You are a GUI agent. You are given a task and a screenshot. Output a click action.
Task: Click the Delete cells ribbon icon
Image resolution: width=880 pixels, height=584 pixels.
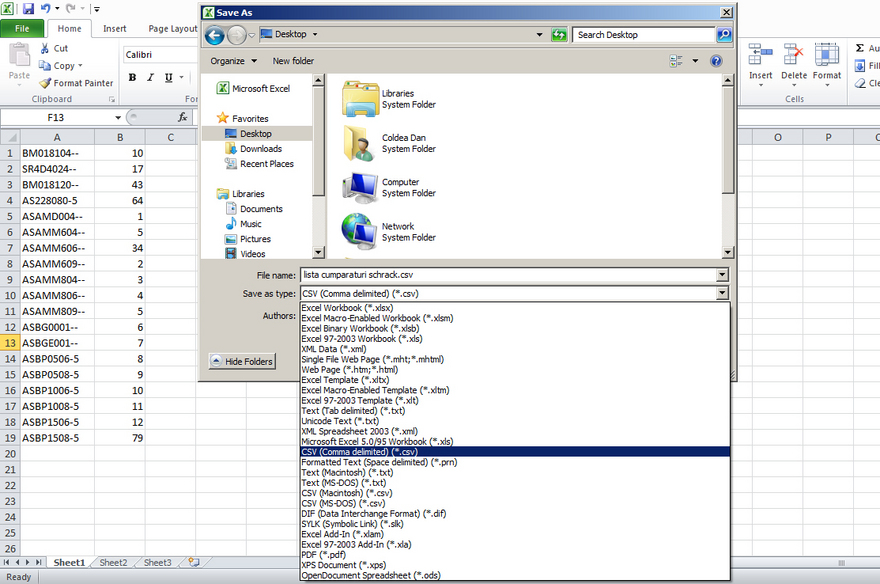794,55
